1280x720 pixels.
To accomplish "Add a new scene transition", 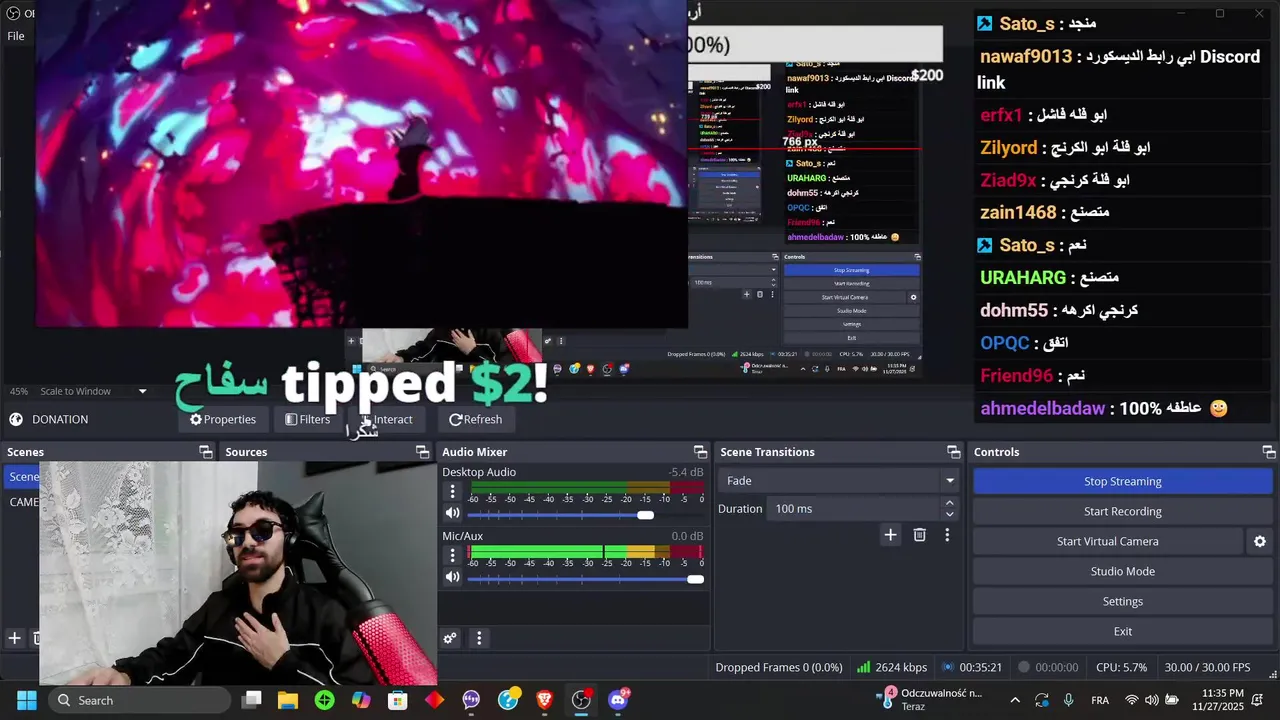I will [890, 535].
